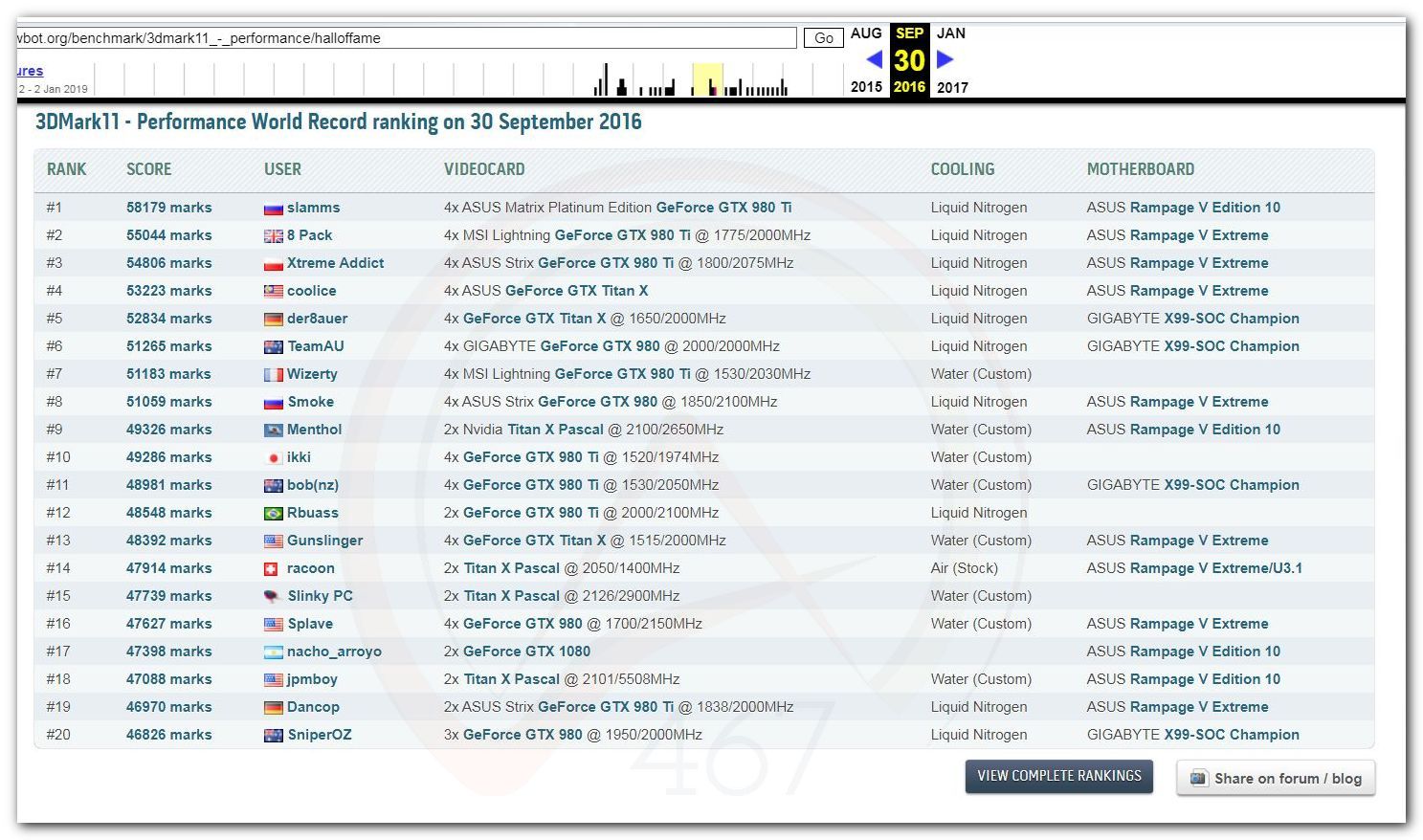Jump to JAN 2017 capture

950,33
